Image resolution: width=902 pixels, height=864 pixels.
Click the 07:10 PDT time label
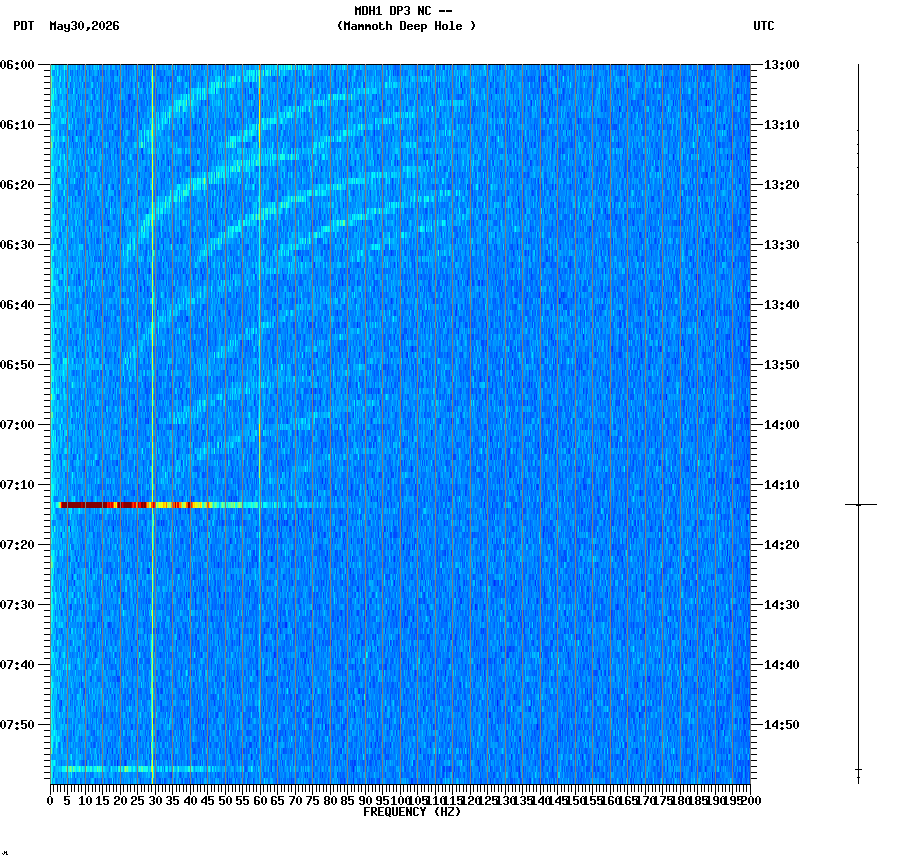[17, 485]
